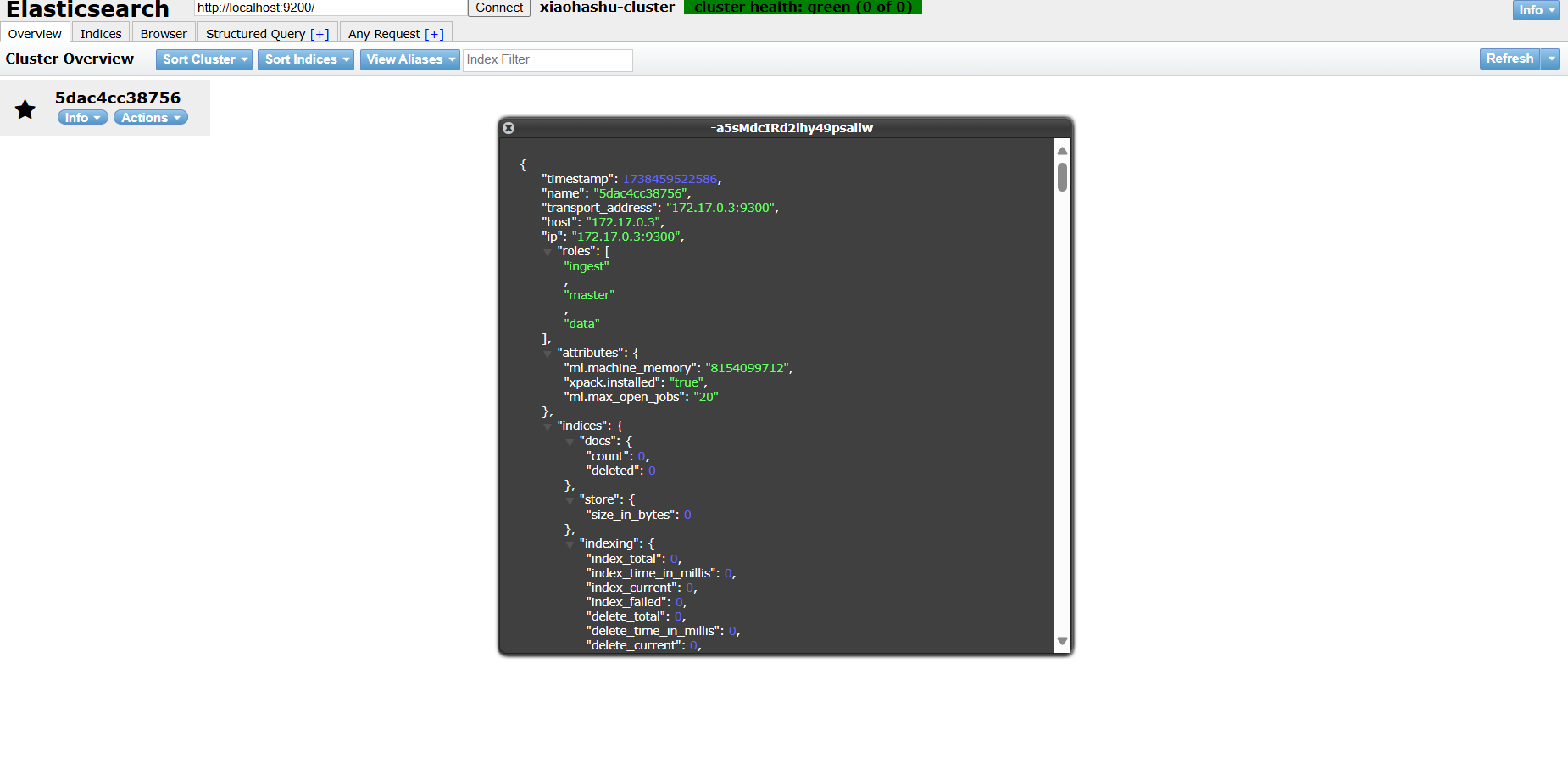Focus the server URL input field
The height and width of the screenshot is (758, 1568).
pyautogui.click(x=331, y=8)
